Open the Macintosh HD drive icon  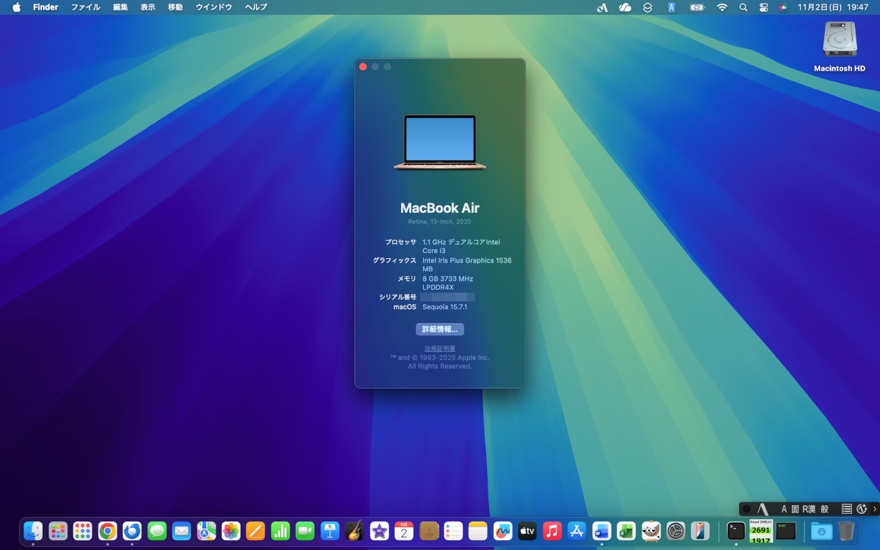[x=839, y=40]
